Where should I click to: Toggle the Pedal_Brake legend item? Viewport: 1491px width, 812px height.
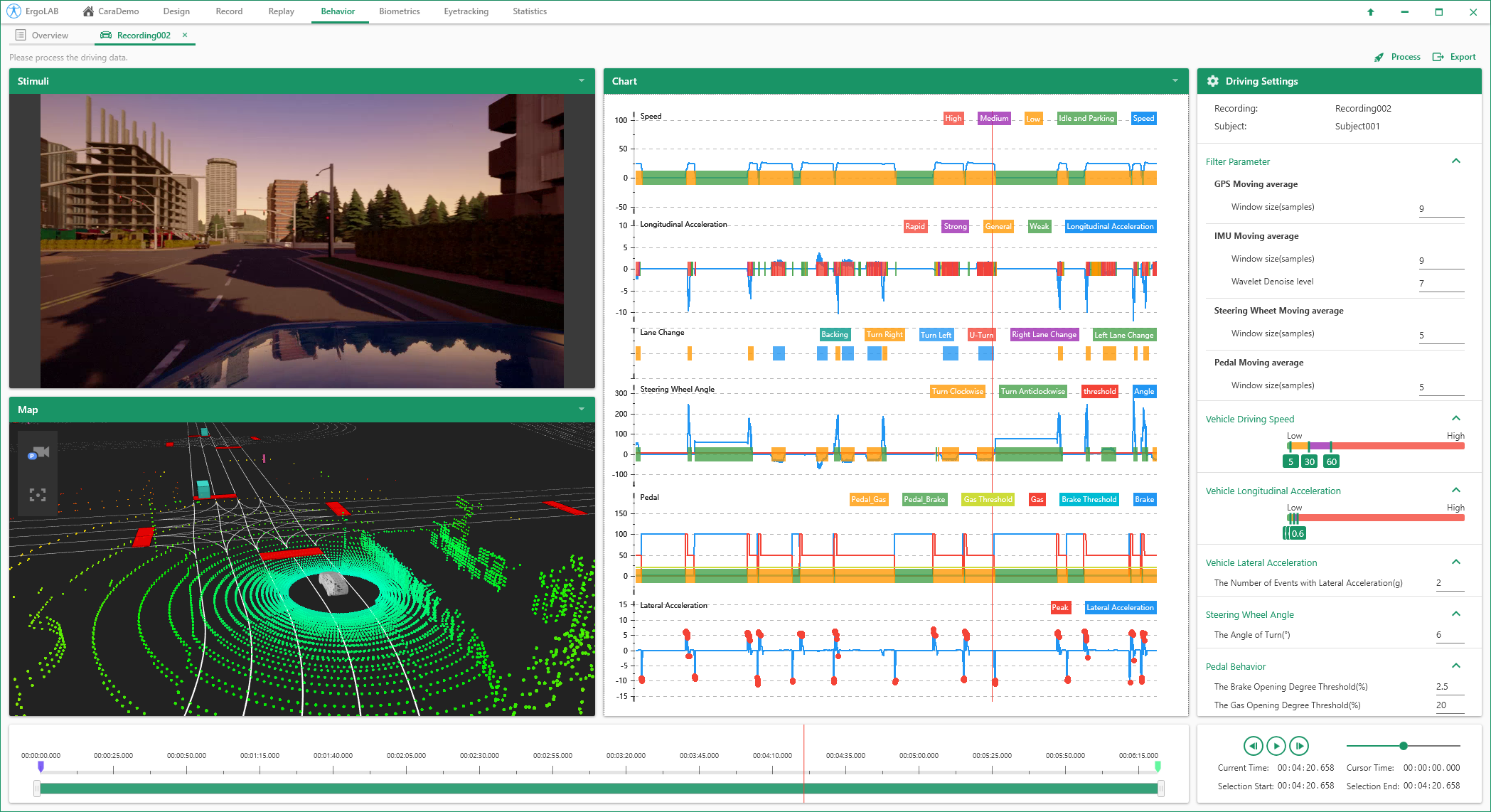pos(924,499)
